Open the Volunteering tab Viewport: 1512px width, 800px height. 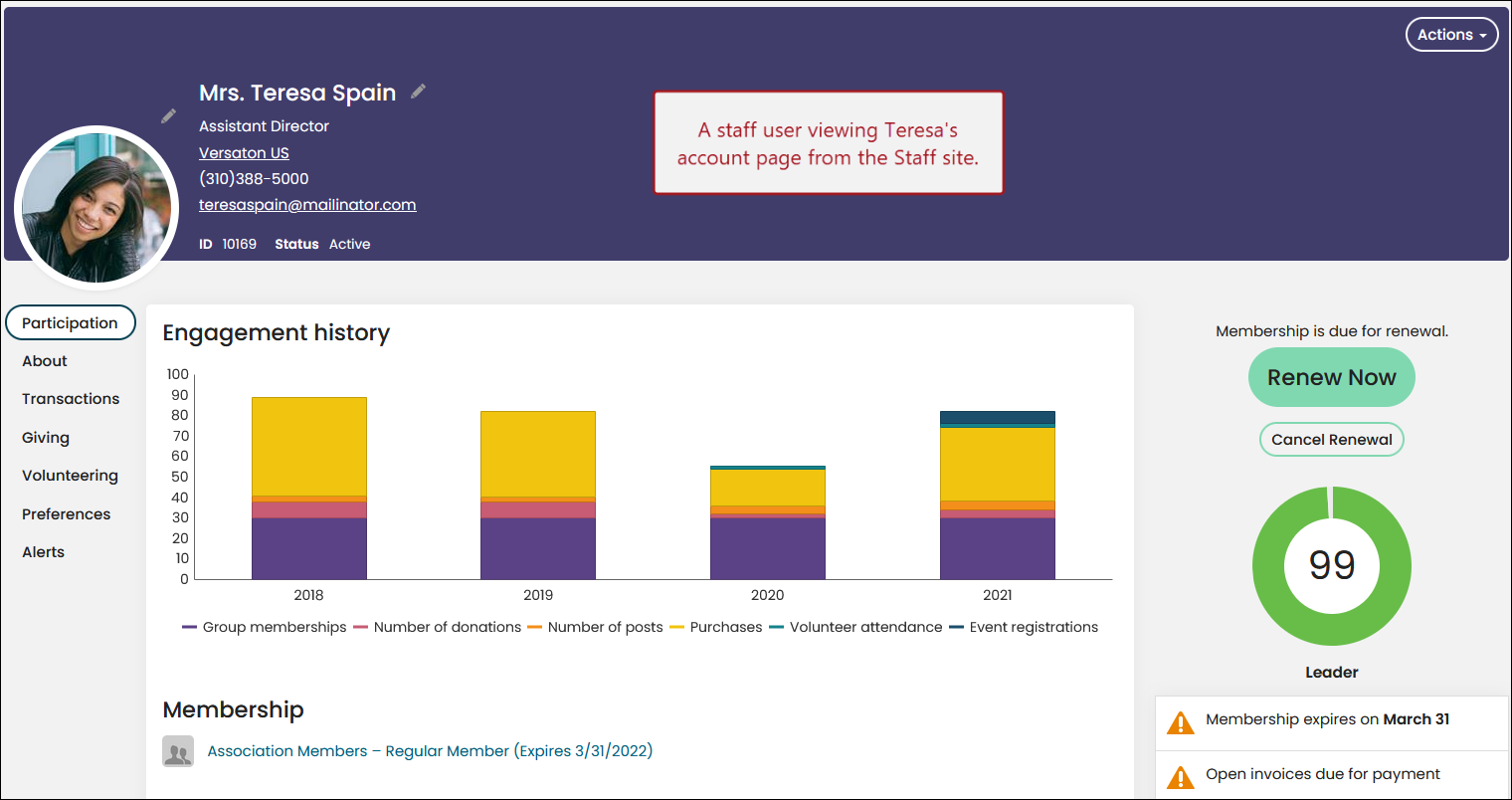coord(70,476)
